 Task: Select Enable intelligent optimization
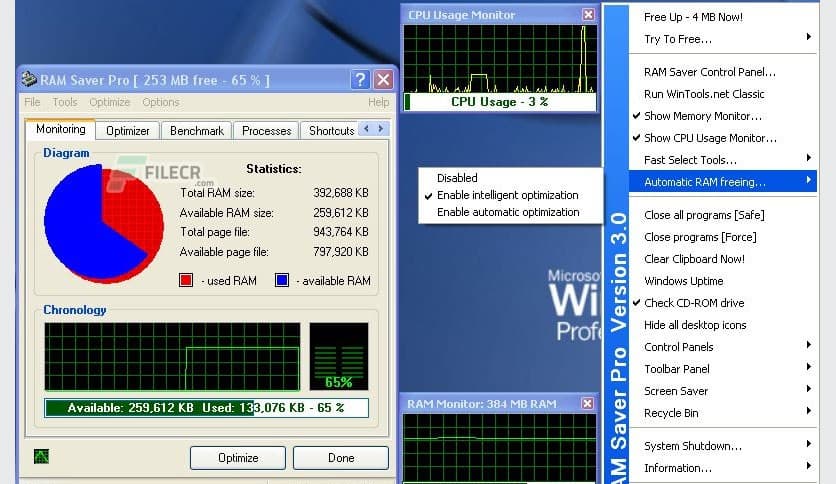pos(510,195)
